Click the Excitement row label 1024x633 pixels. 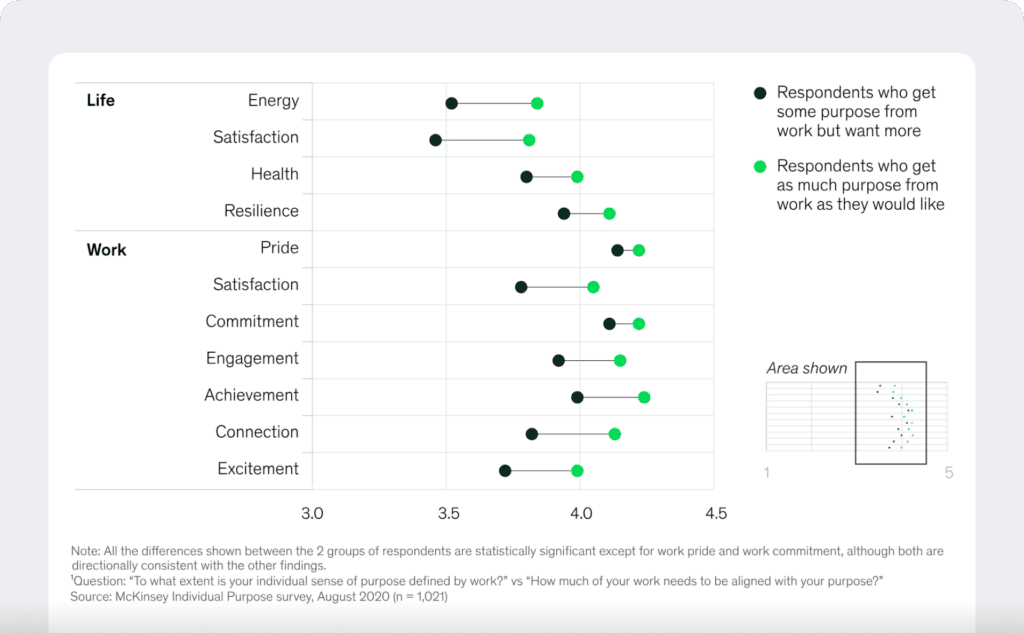258,469
